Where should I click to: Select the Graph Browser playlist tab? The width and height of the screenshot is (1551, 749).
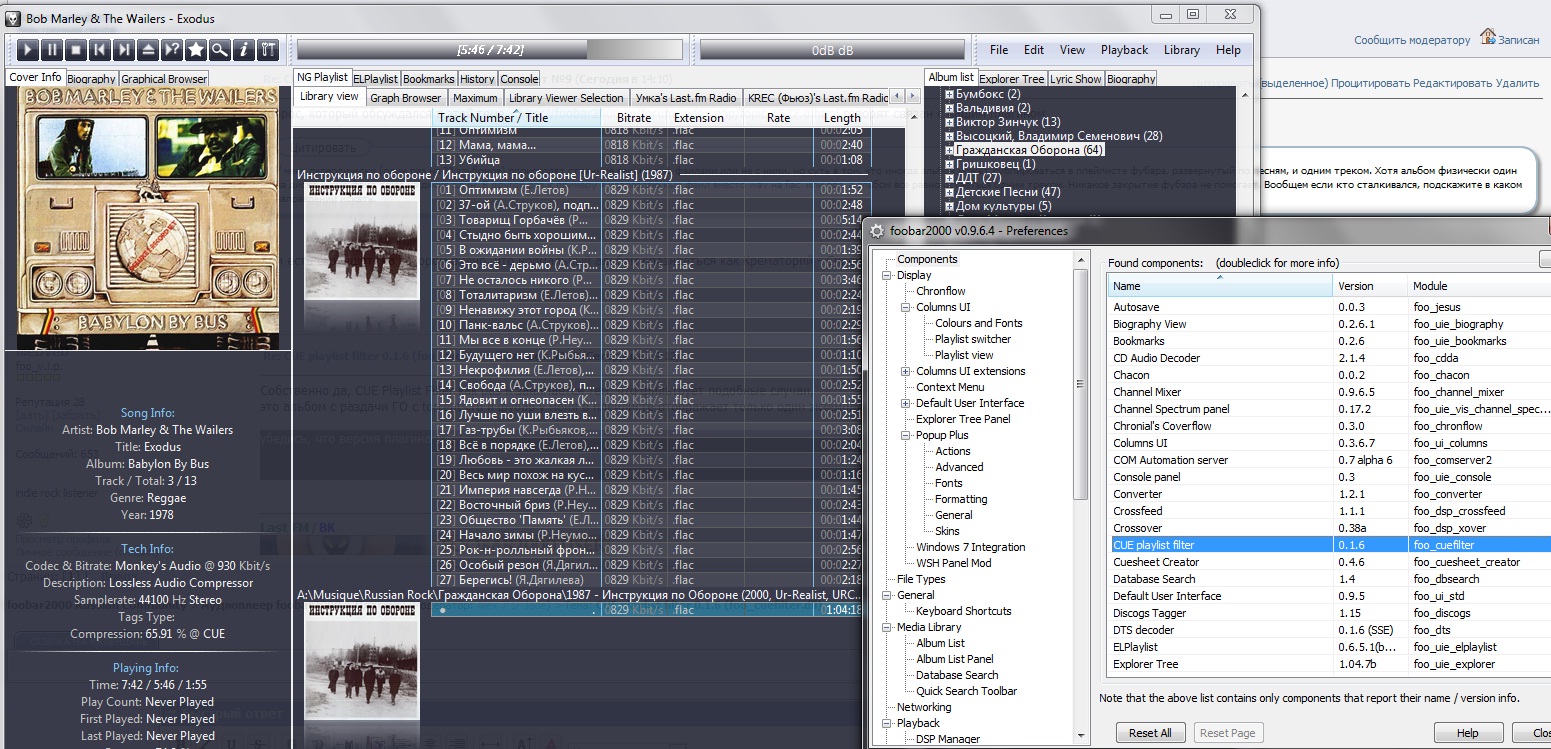click(x=405, y=98)
